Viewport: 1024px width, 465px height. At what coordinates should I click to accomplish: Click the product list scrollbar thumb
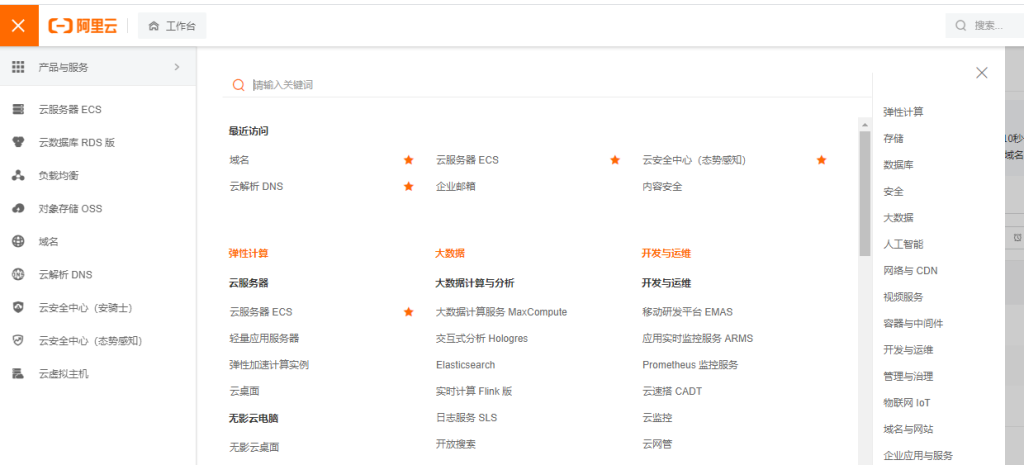coord(865,193)
